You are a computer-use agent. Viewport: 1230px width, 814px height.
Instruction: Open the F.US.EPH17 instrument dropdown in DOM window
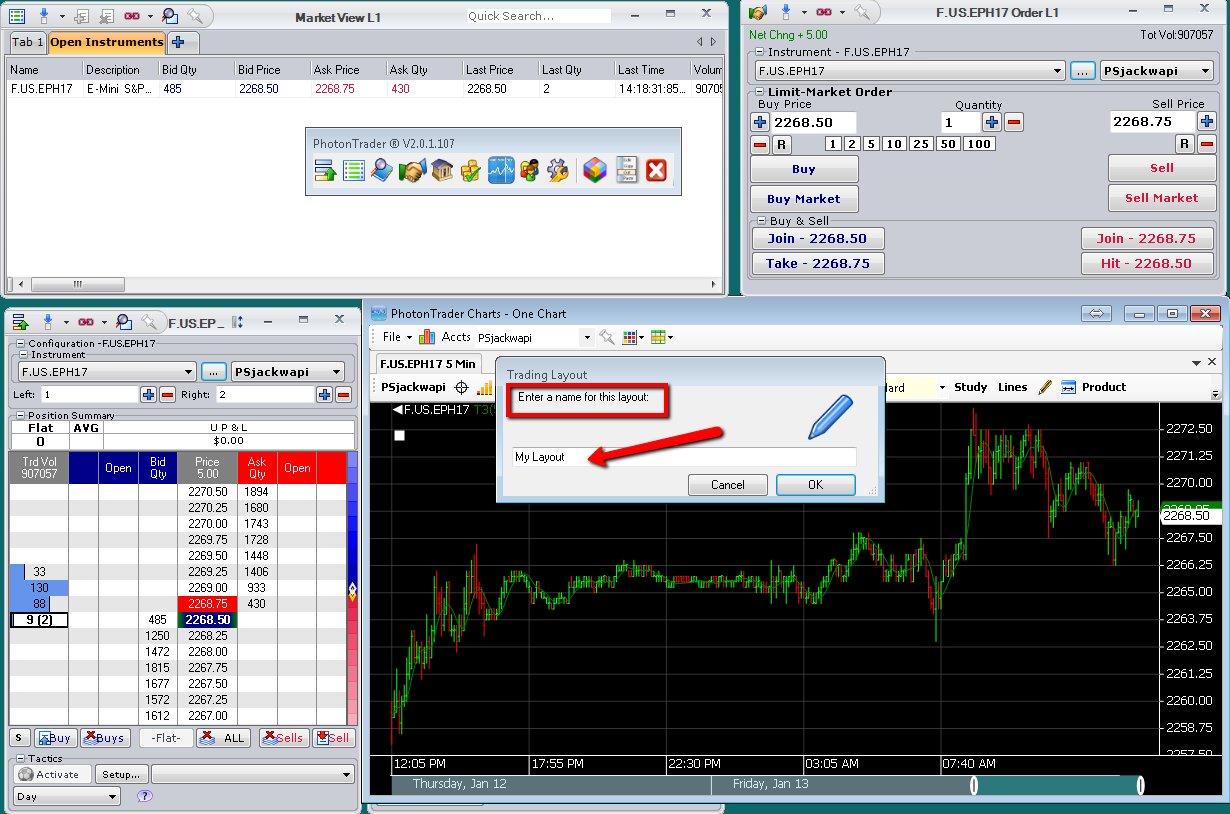(x=188, y=371)
